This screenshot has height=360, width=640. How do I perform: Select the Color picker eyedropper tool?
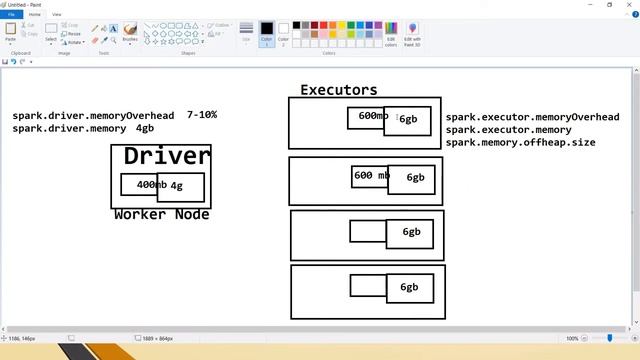(x=104, y=40)
